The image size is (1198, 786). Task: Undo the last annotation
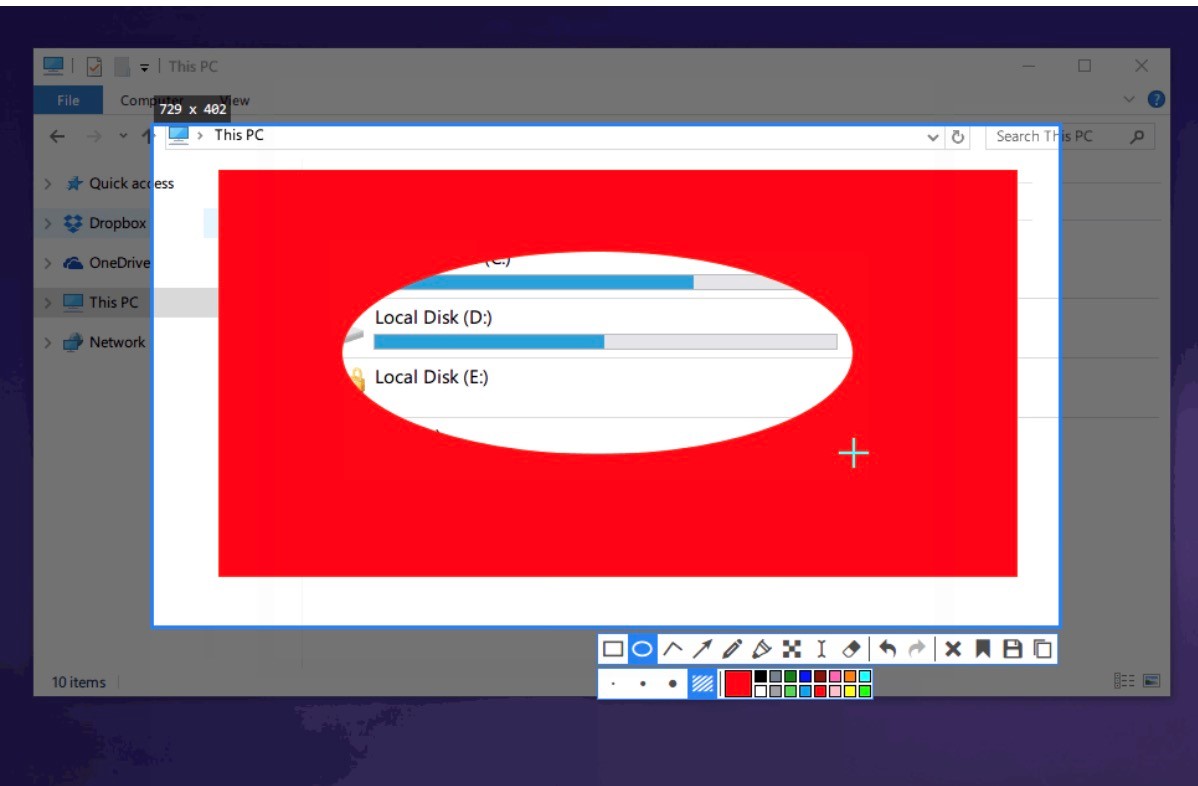point(887,649)
